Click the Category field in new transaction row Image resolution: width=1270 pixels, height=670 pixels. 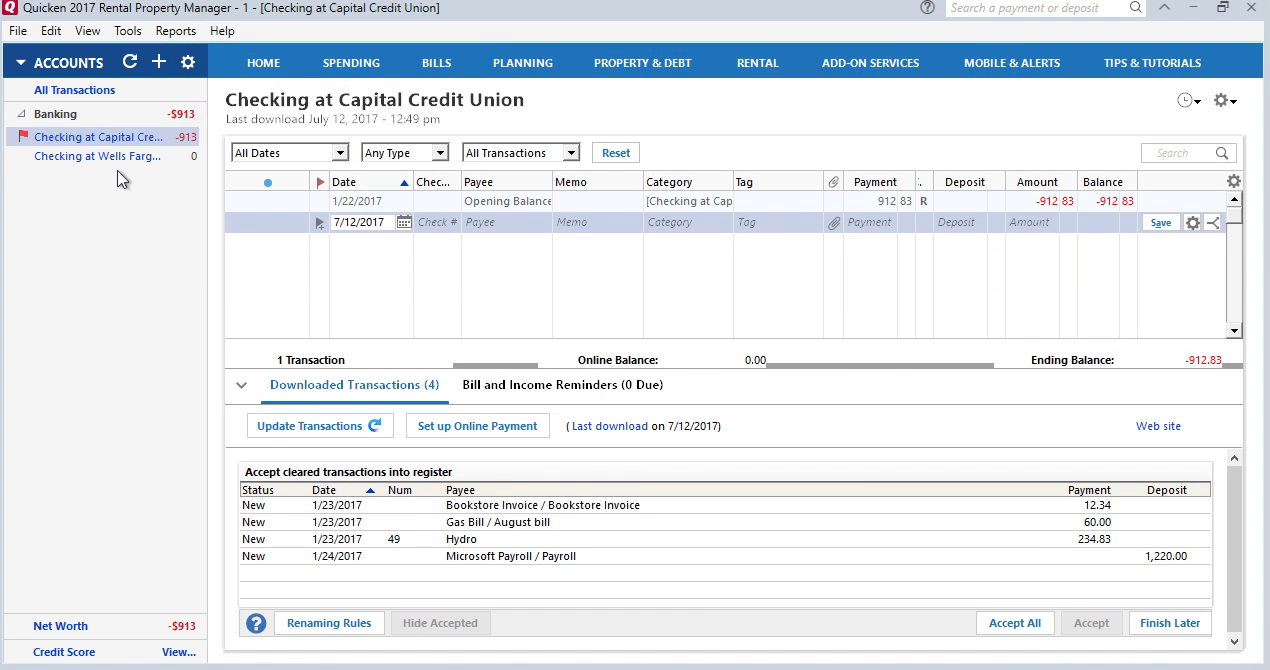pos(688,222)
